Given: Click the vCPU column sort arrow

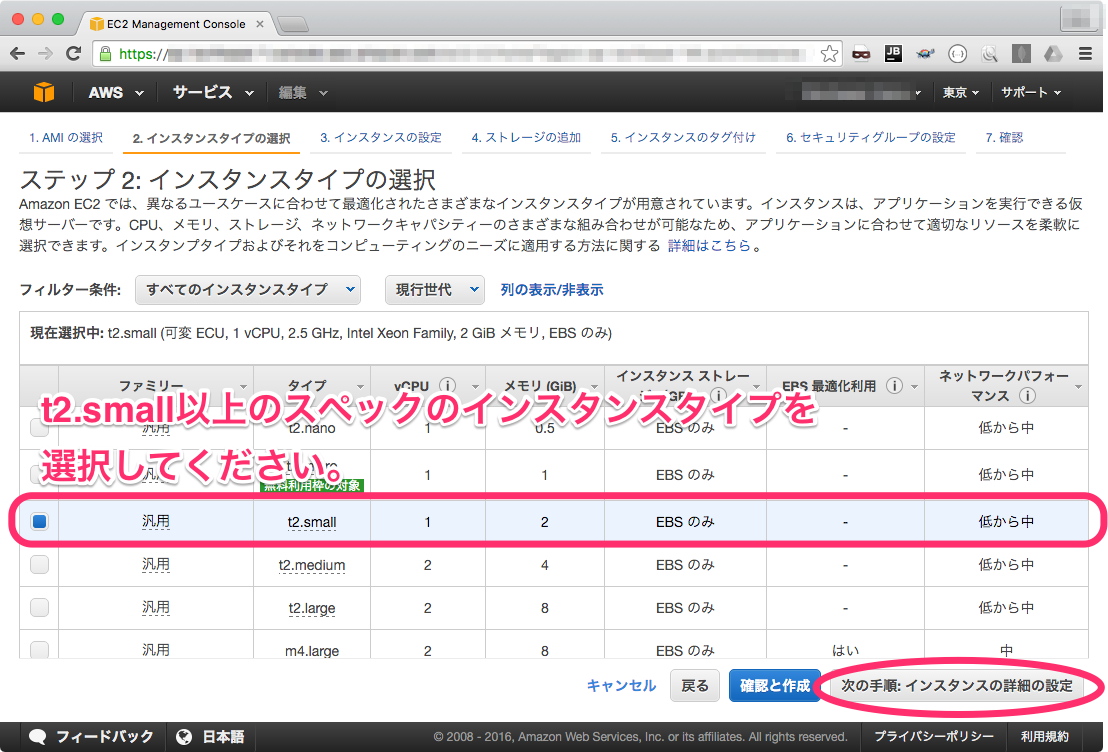Looking at the screenshot, I should tap(475, 387).
